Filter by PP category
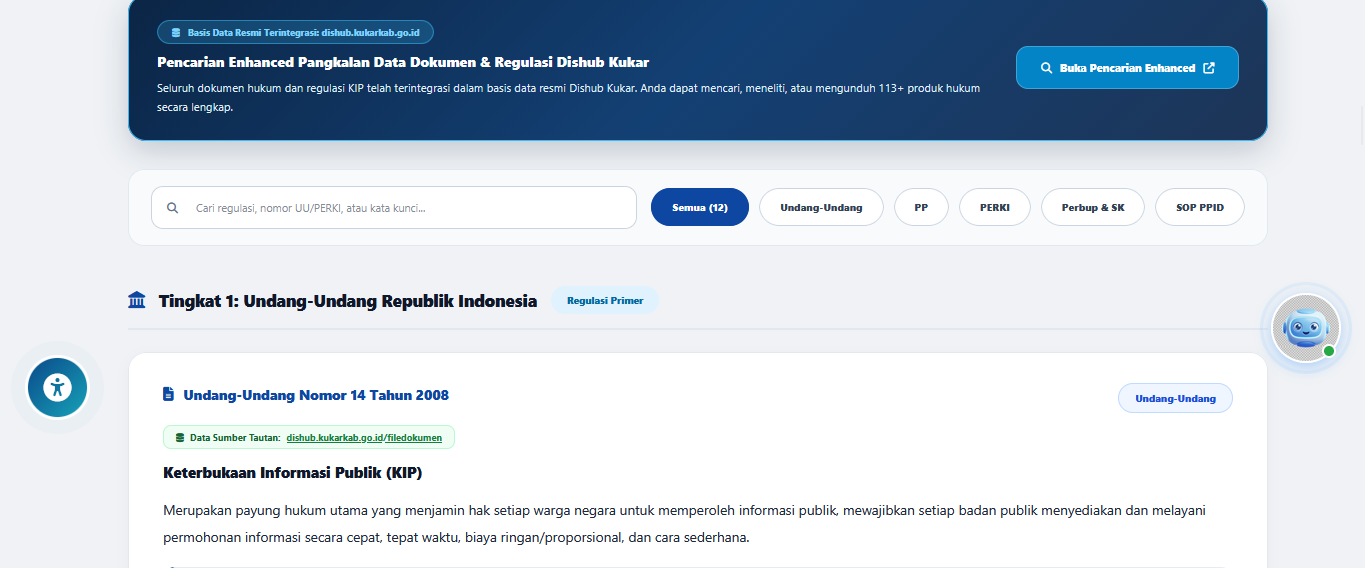This screenshot has width=1365, height=568. [x=921, y=207]
